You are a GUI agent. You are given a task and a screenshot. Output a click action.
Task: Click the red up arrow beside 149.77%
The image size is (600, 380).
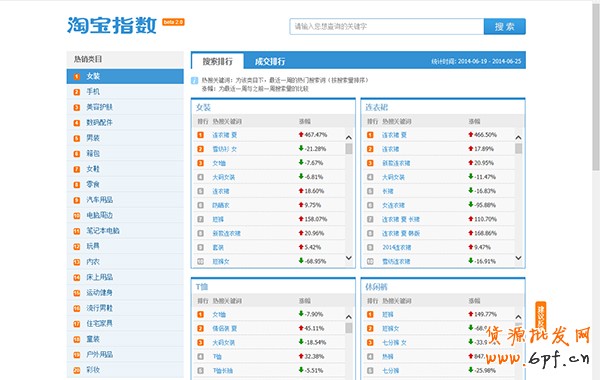[x=471, y=314]
